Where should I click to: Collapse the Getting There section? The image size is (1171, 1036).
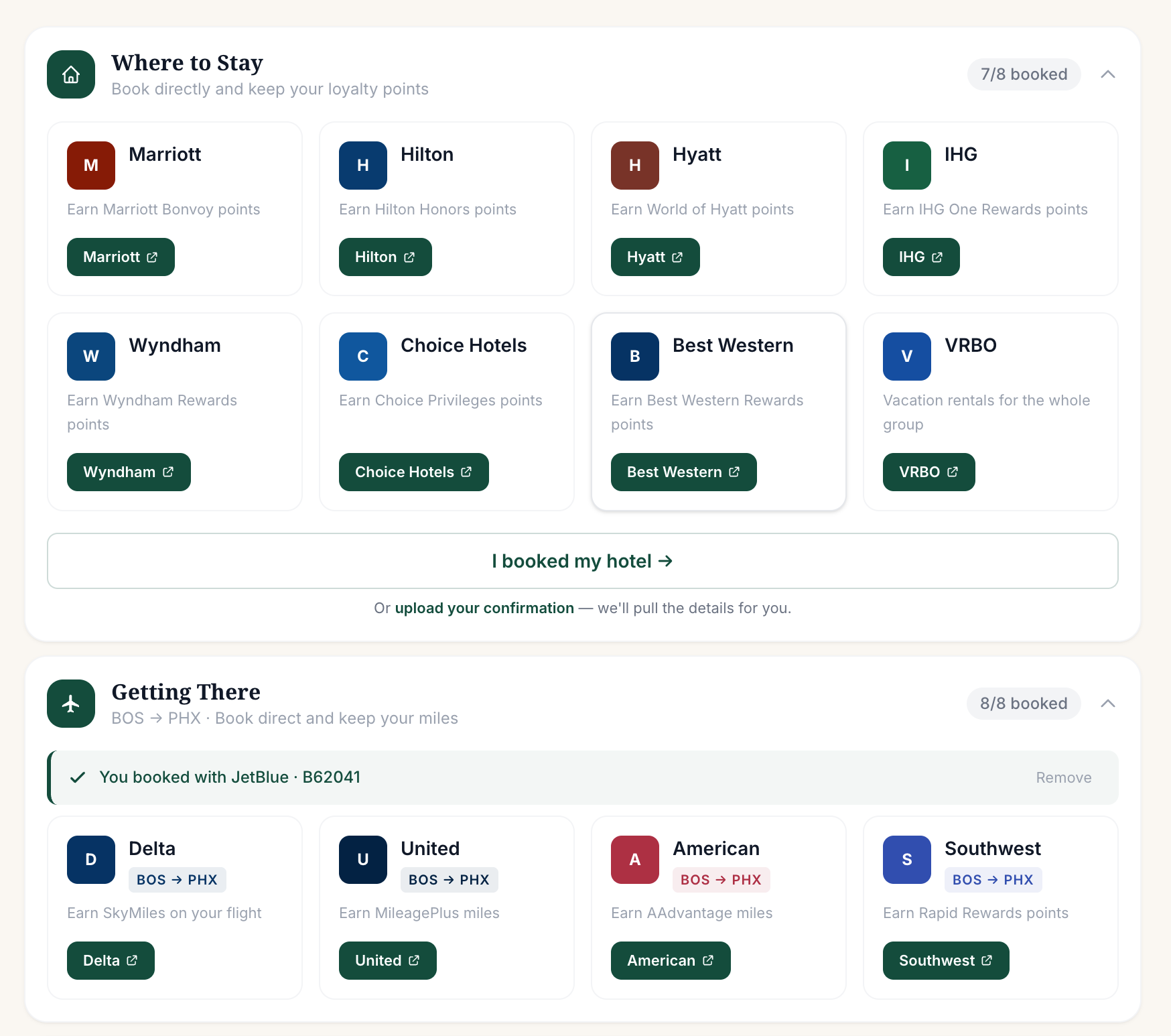click(1108, 704)
